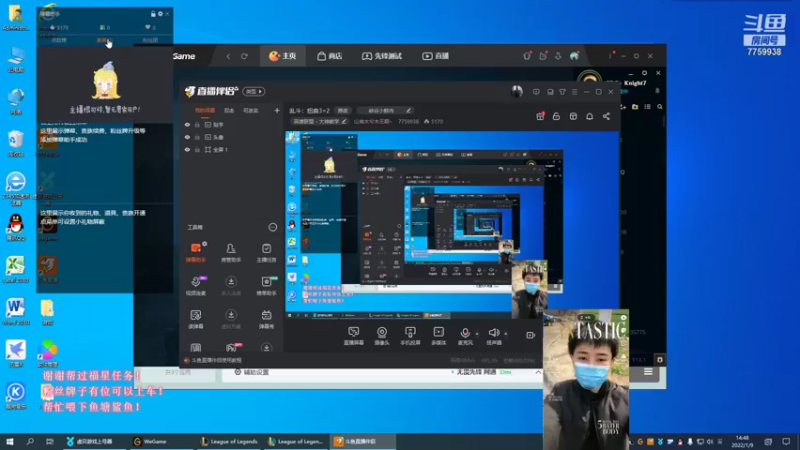Open the 说弹幕 tool
Viewport: 800px width, 450px height.
tap(195, 319)
